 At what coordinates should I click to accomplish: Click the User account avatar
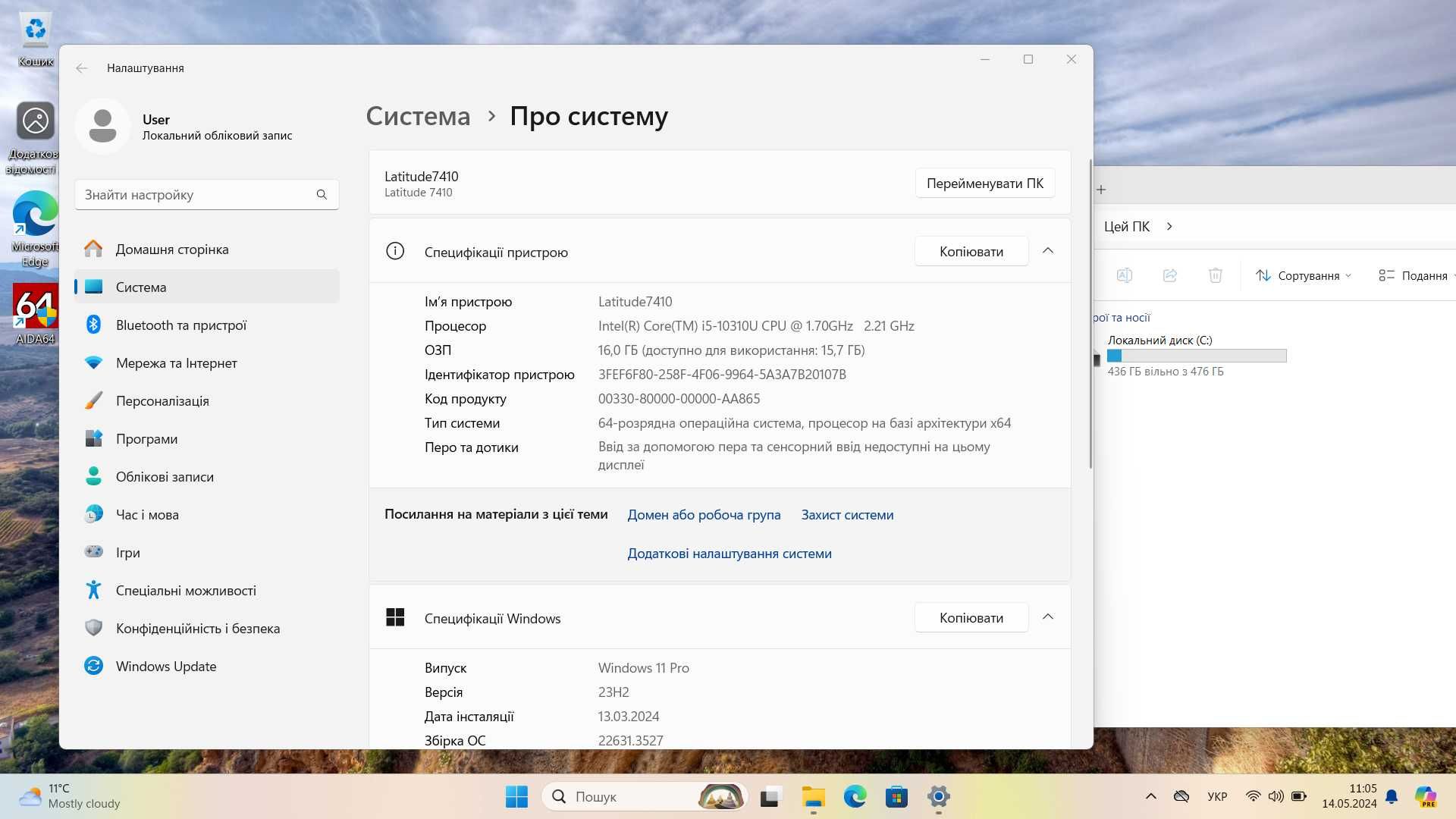[102, 126]
